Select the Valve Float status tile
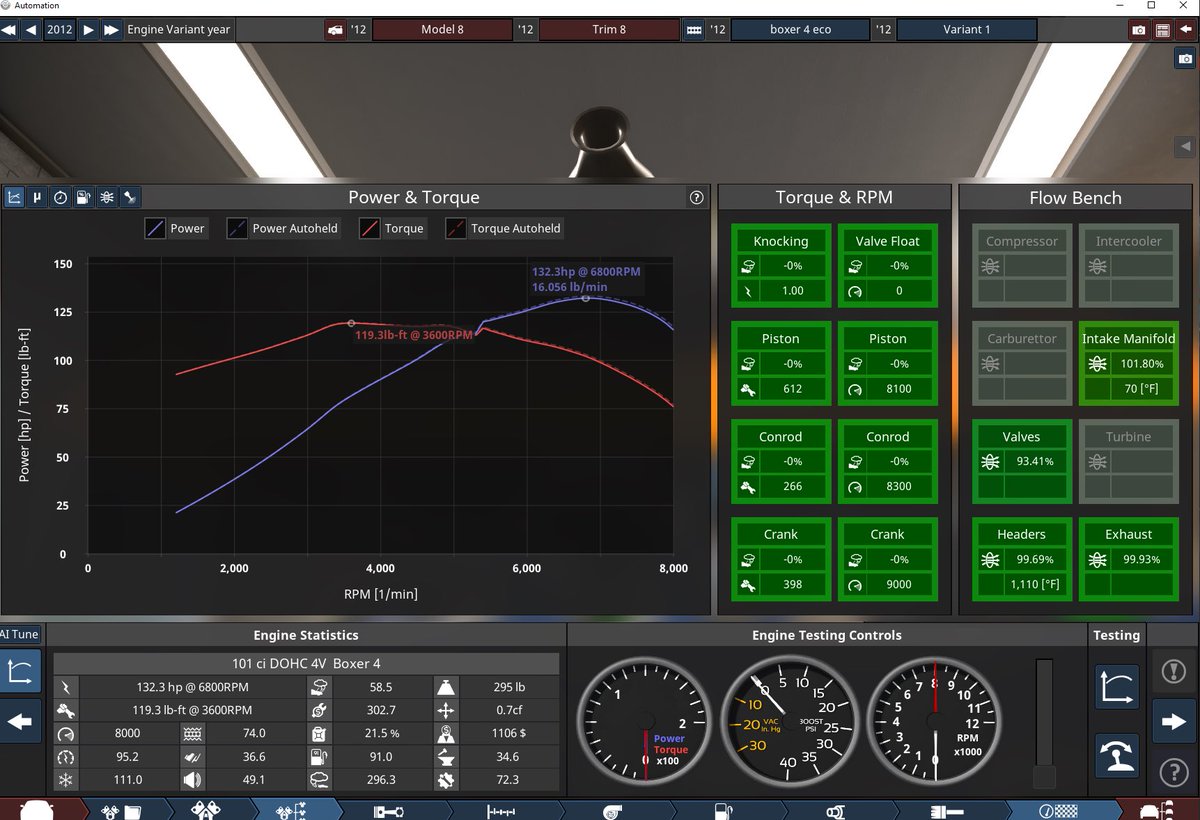Image resolution: width=1200 pixels, height=820 pixels. point(888,266)
